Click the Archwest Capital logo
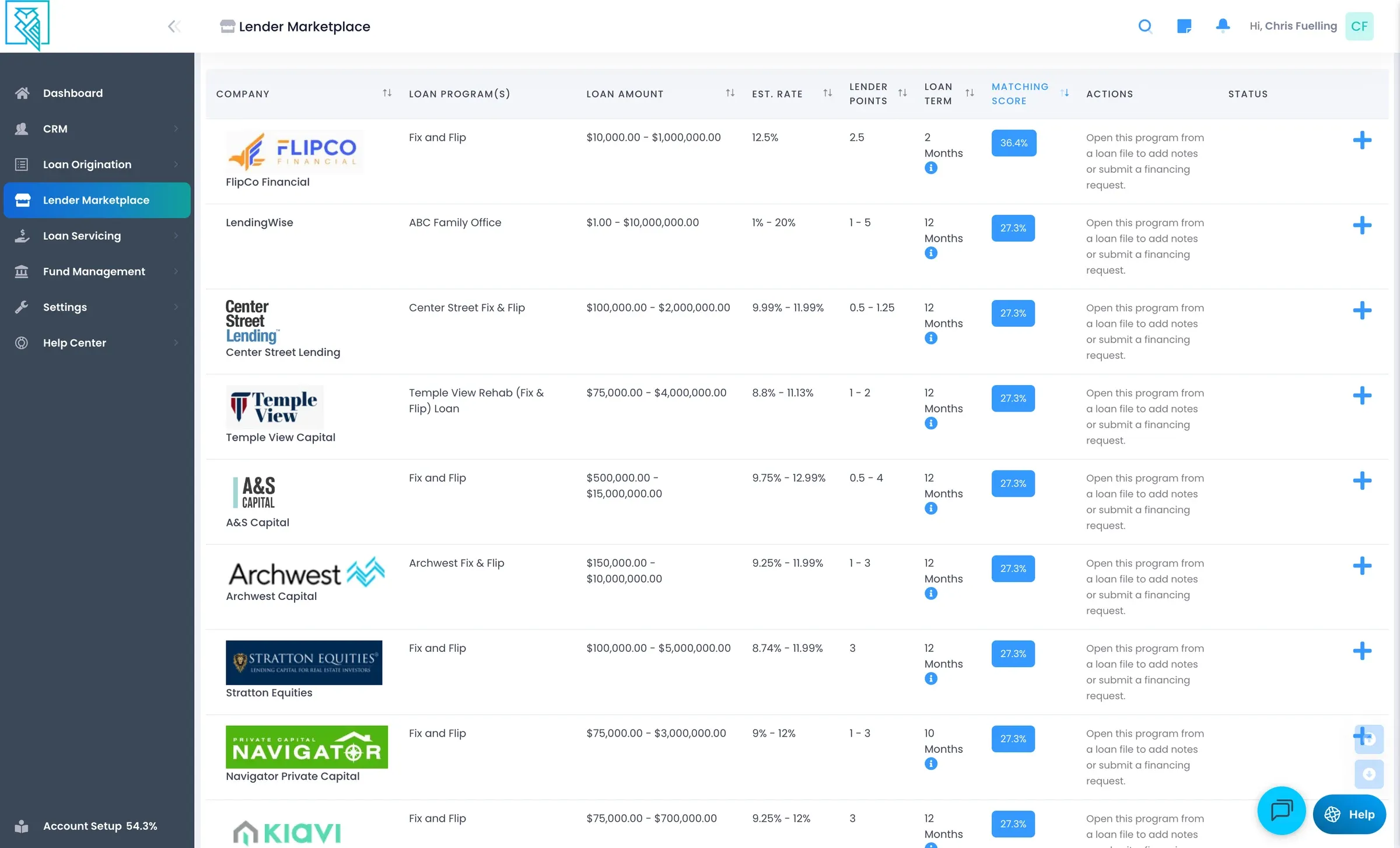The image size is (1400, 848). coord(306,573)
